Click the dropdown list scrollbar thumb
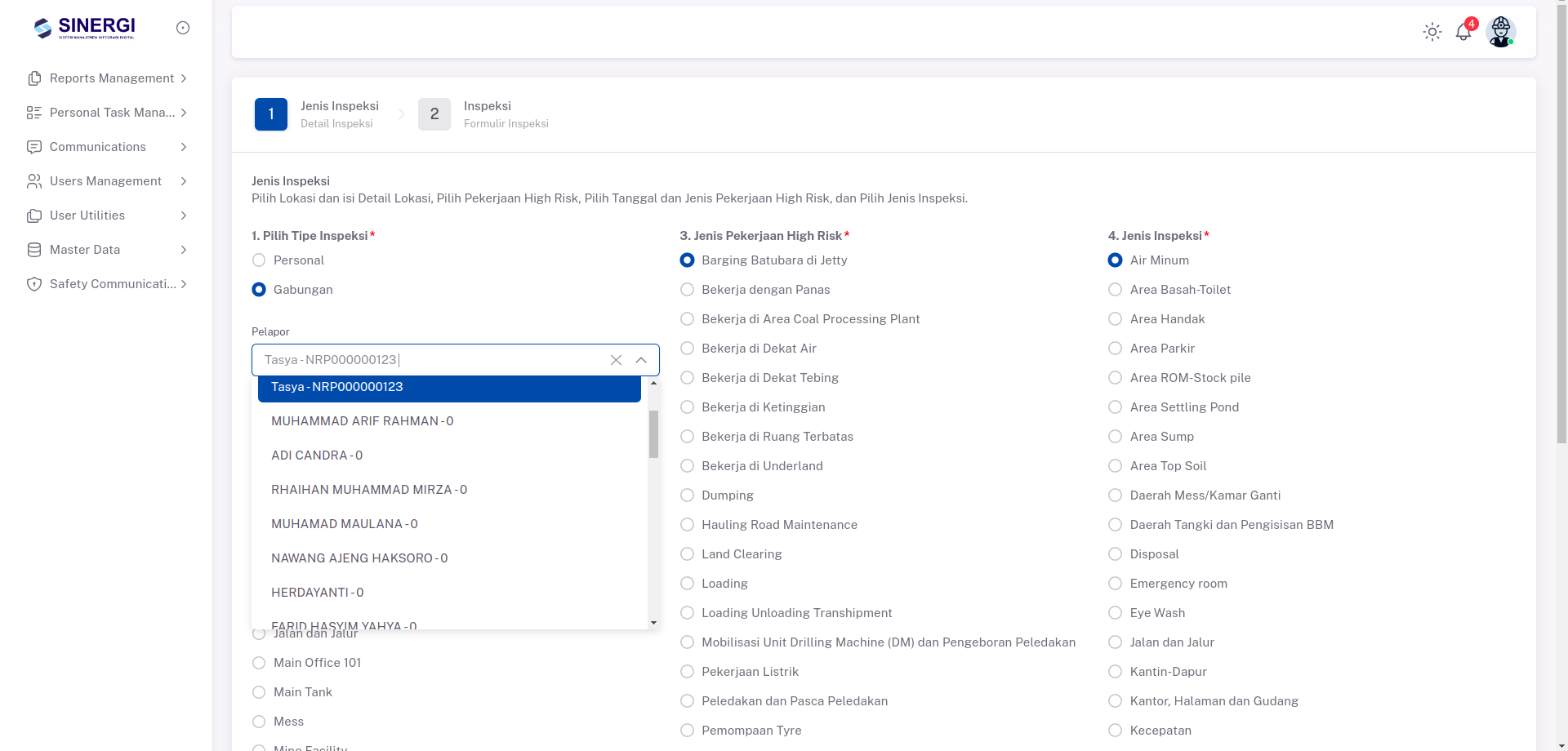Viewport: 1568px width, 751px height. click(x=653, y=434)
